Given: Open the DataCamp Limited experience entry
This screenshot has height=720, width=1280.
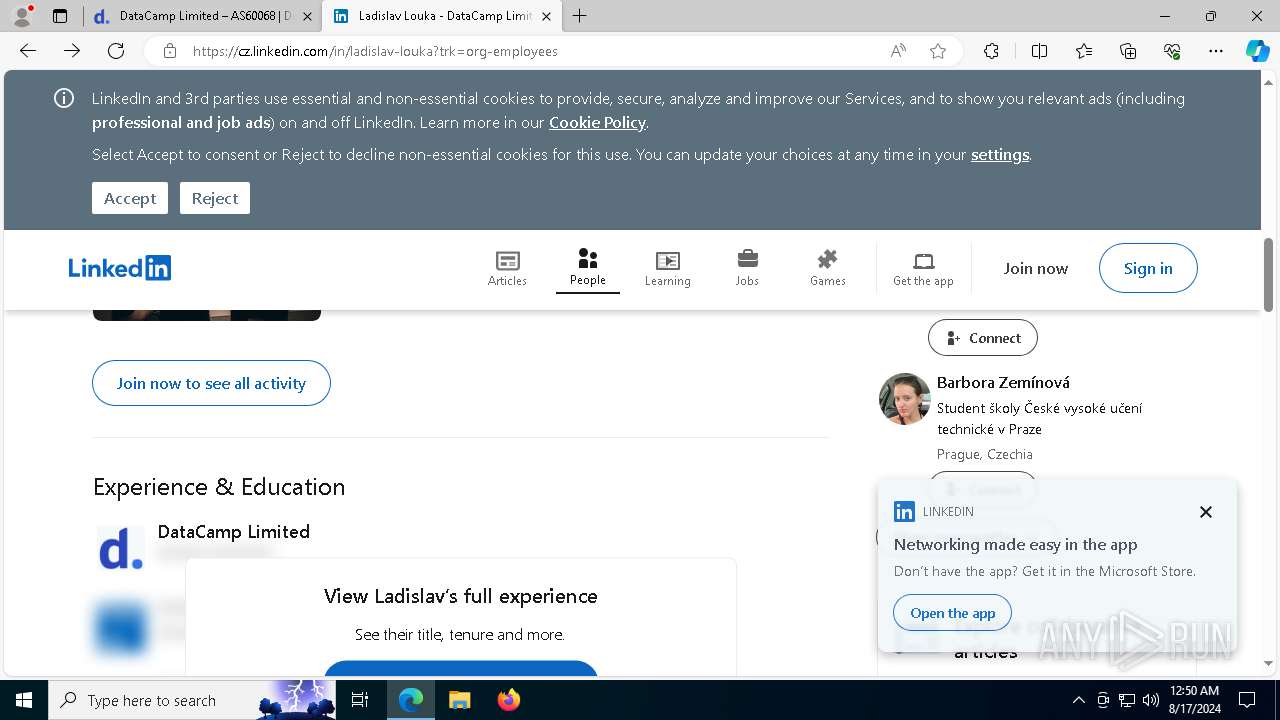Looking at the screenshot, I should 234,531.
